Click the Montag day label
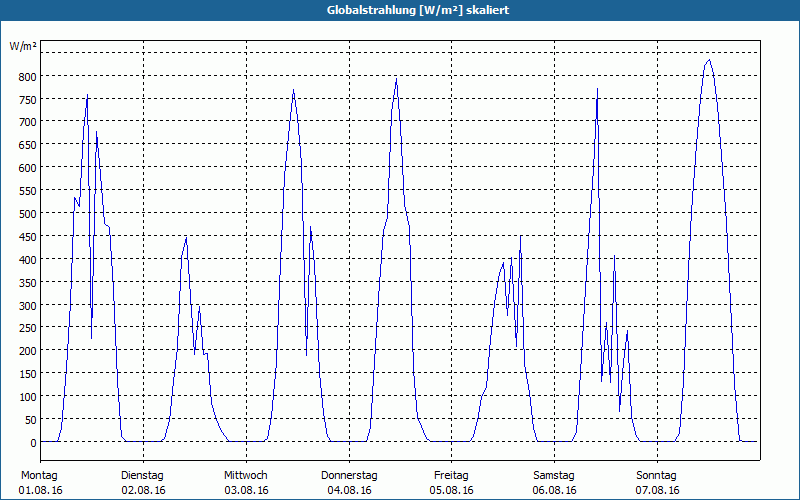Image resolution: width=800 pixels, height=500 pixels. click(40, 475)
